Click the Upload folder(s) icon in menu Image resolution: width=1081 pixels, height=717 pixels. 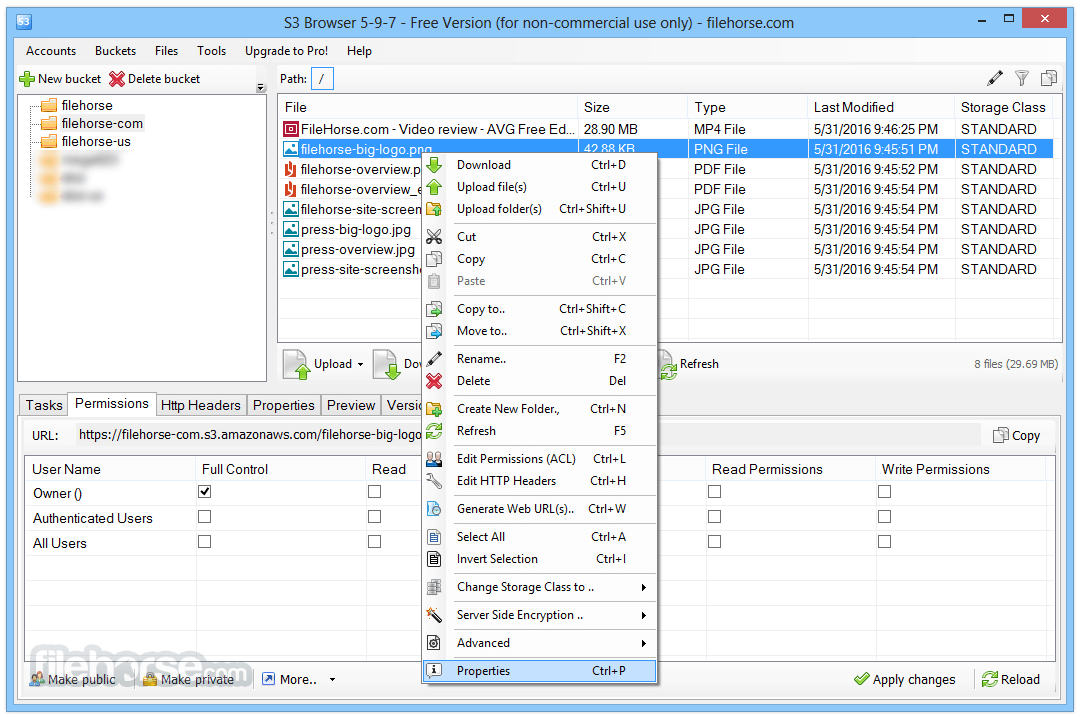click(434, 209)
